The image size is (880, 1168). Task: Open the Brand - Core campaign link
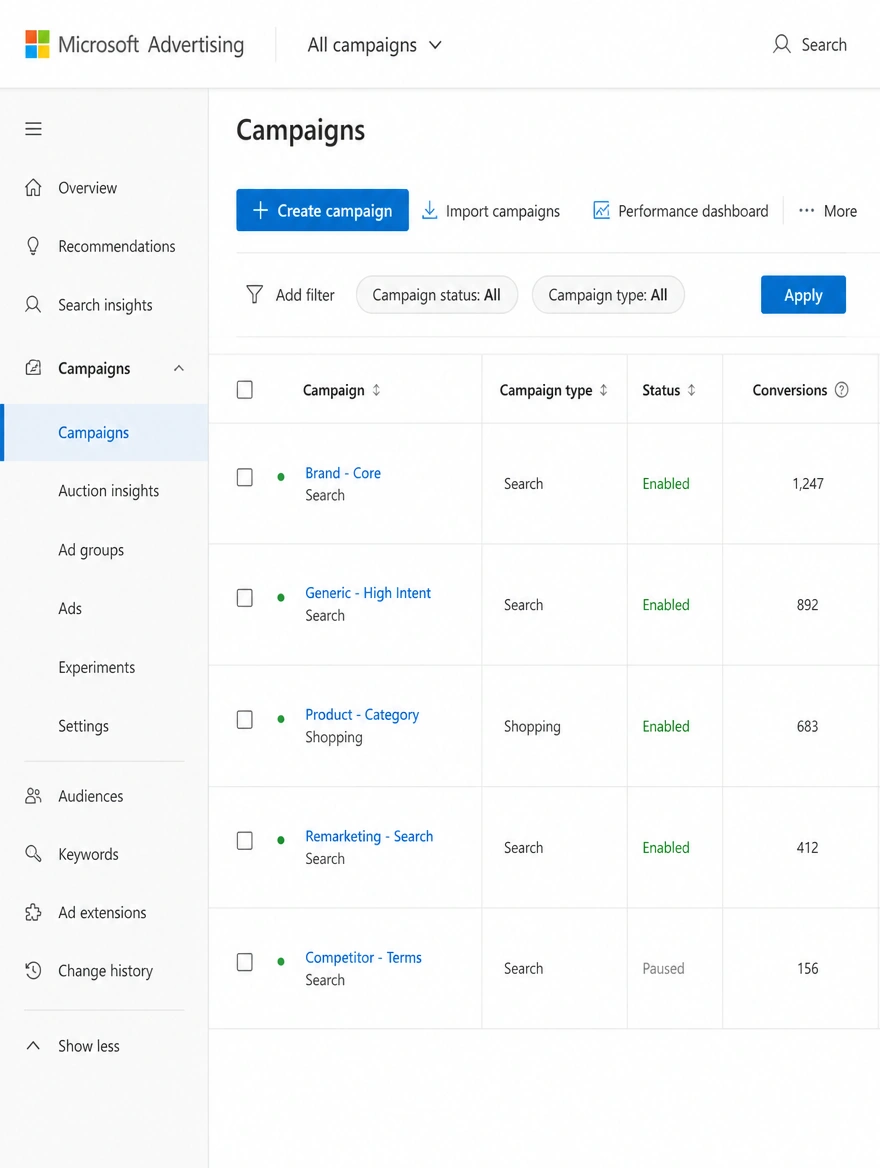pyautogui.click(x=343, y=473)
